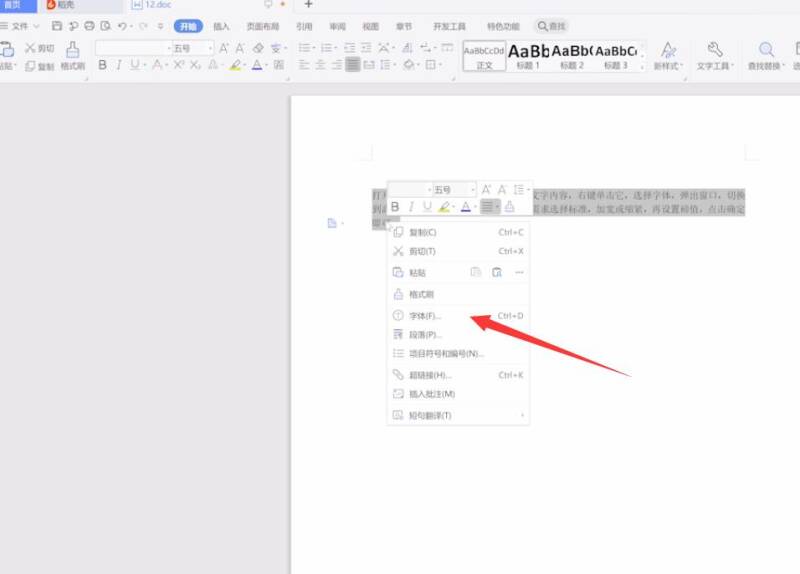Select 字体(F)... in the context menu
Screen dimensions: 800x574
458,316
